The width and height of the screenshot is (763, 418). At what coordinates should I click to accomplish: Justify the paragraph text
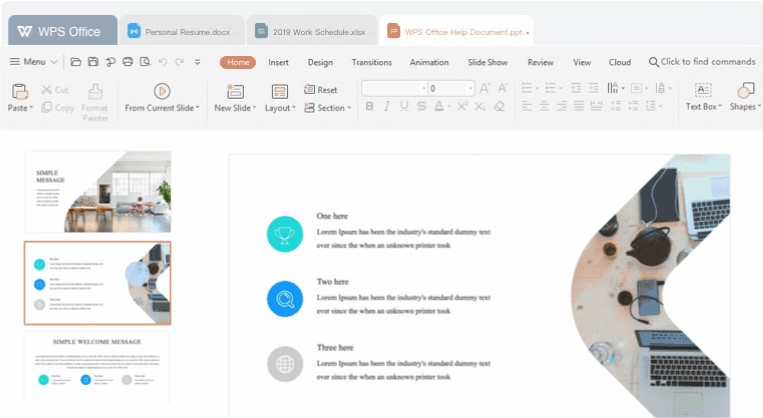click(x=579, y=106)
